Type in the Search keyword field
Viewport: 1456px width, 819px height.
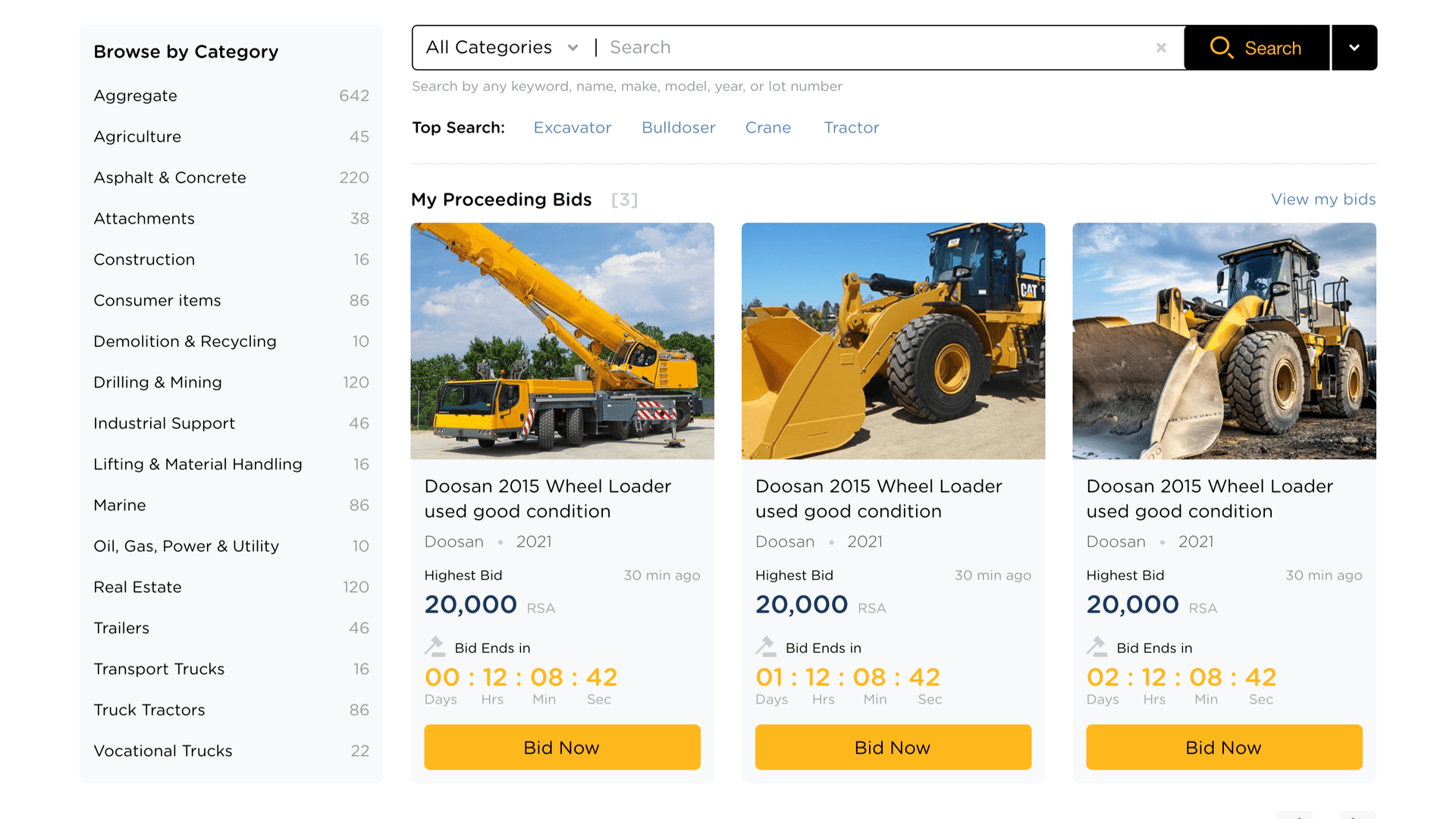coord(872,48)
